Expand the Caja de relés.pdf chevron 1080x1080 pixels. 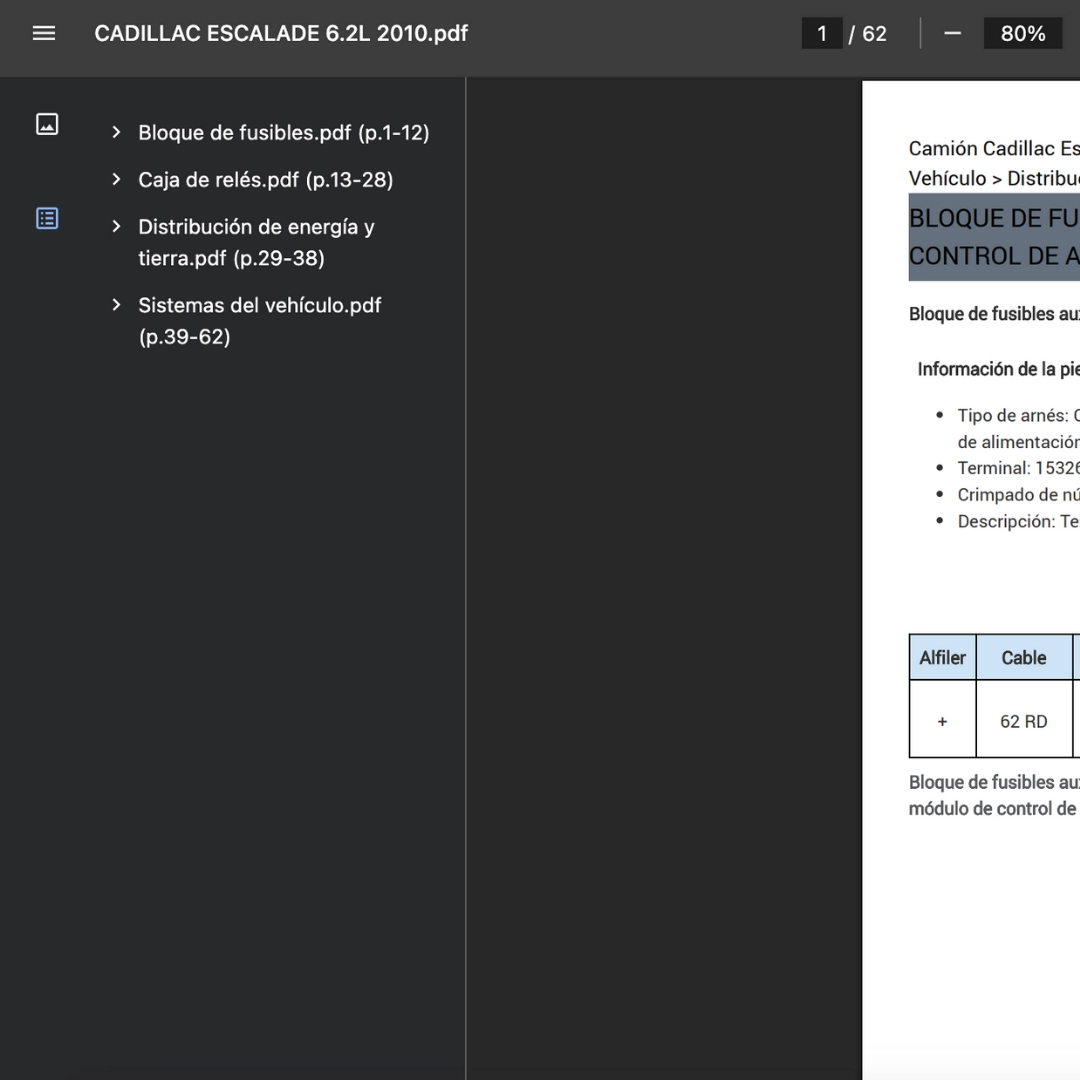(x=116, y=180)
